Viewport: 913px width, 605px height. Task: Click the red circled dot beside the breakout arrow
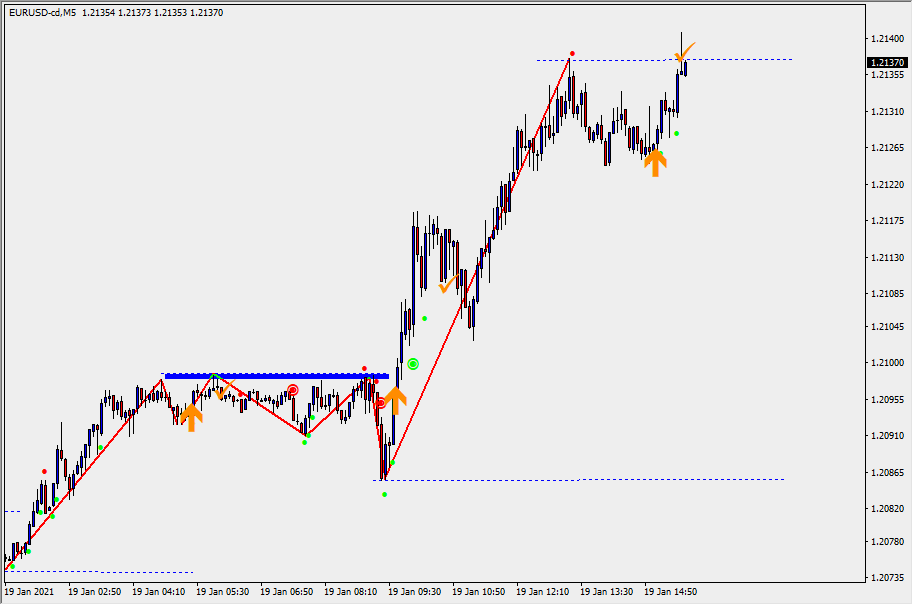380,403
